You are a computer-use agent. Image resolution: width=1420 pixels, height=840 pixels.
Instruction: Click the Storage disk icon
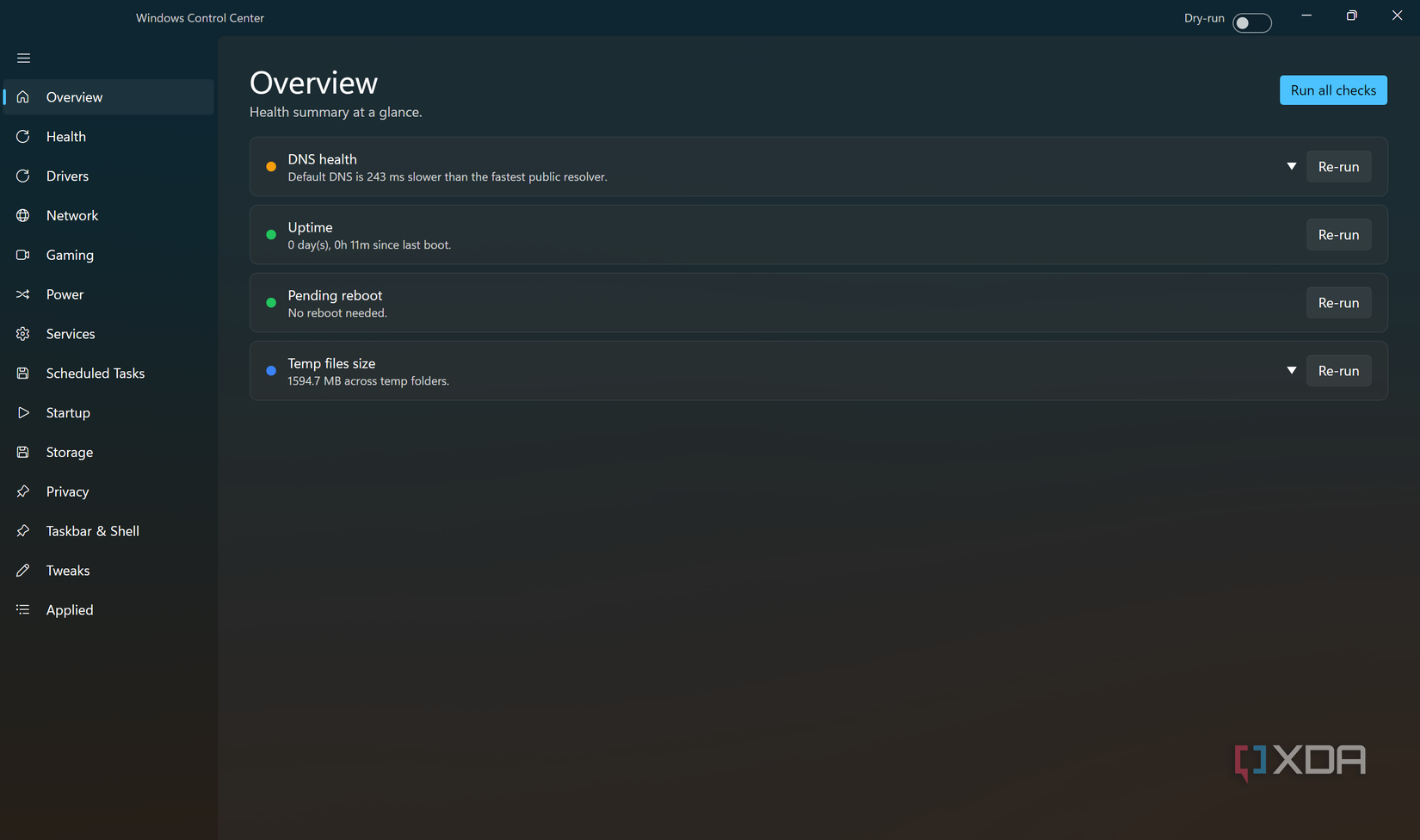coord(23,452)
